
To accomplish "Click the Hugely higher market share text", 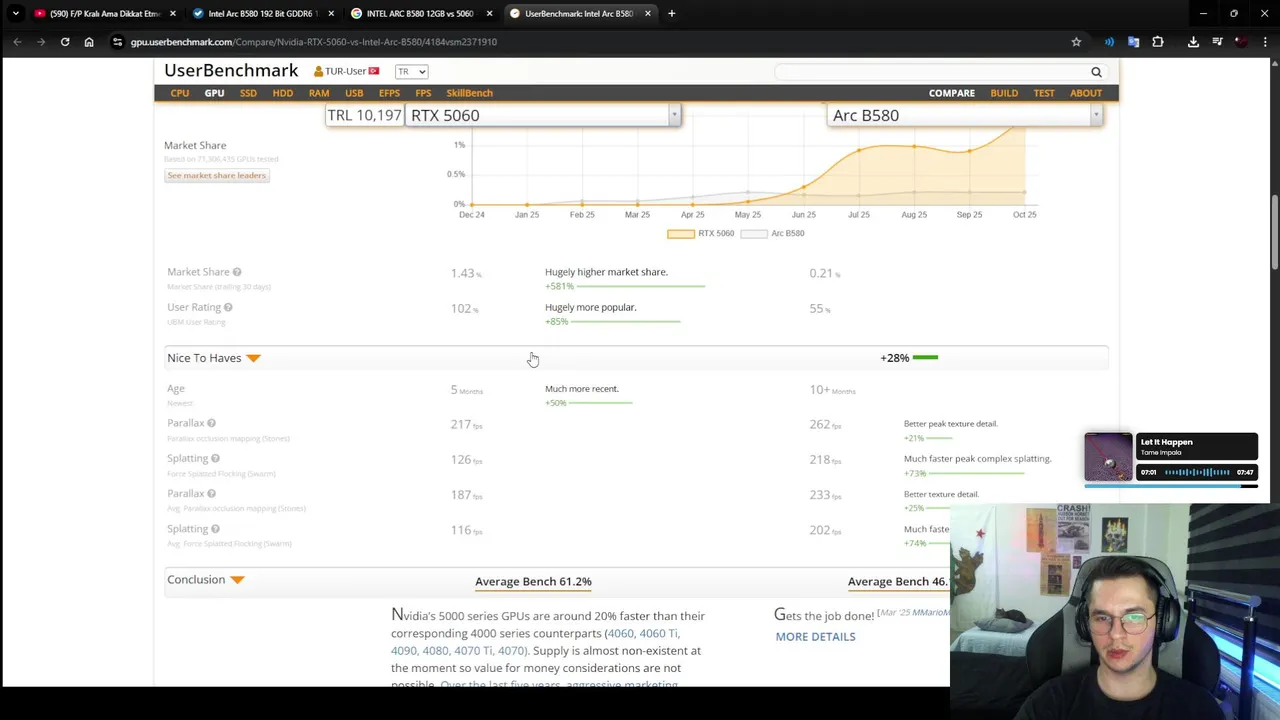I will (x=606, y=272).
